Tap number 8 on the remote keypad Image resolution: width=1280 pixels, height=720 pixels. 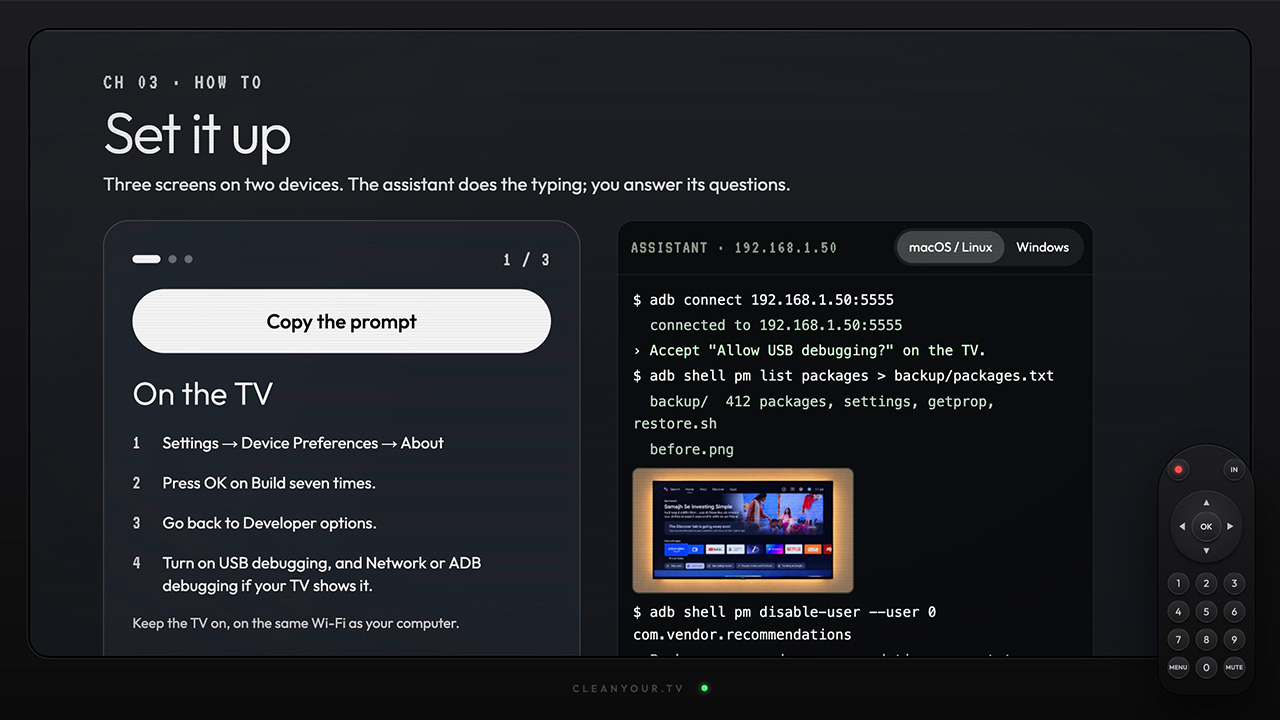click(x=1206, y=639)
